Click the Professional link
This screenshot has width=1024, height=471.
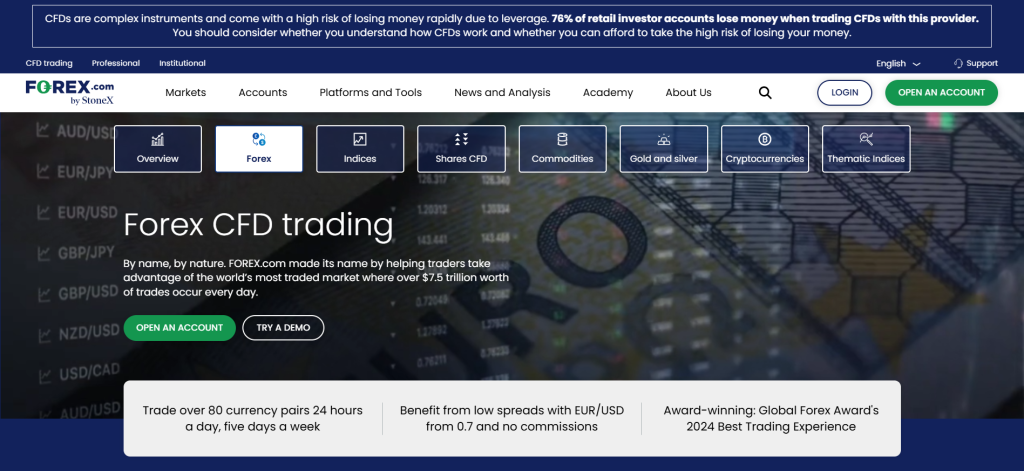point(116,63)
